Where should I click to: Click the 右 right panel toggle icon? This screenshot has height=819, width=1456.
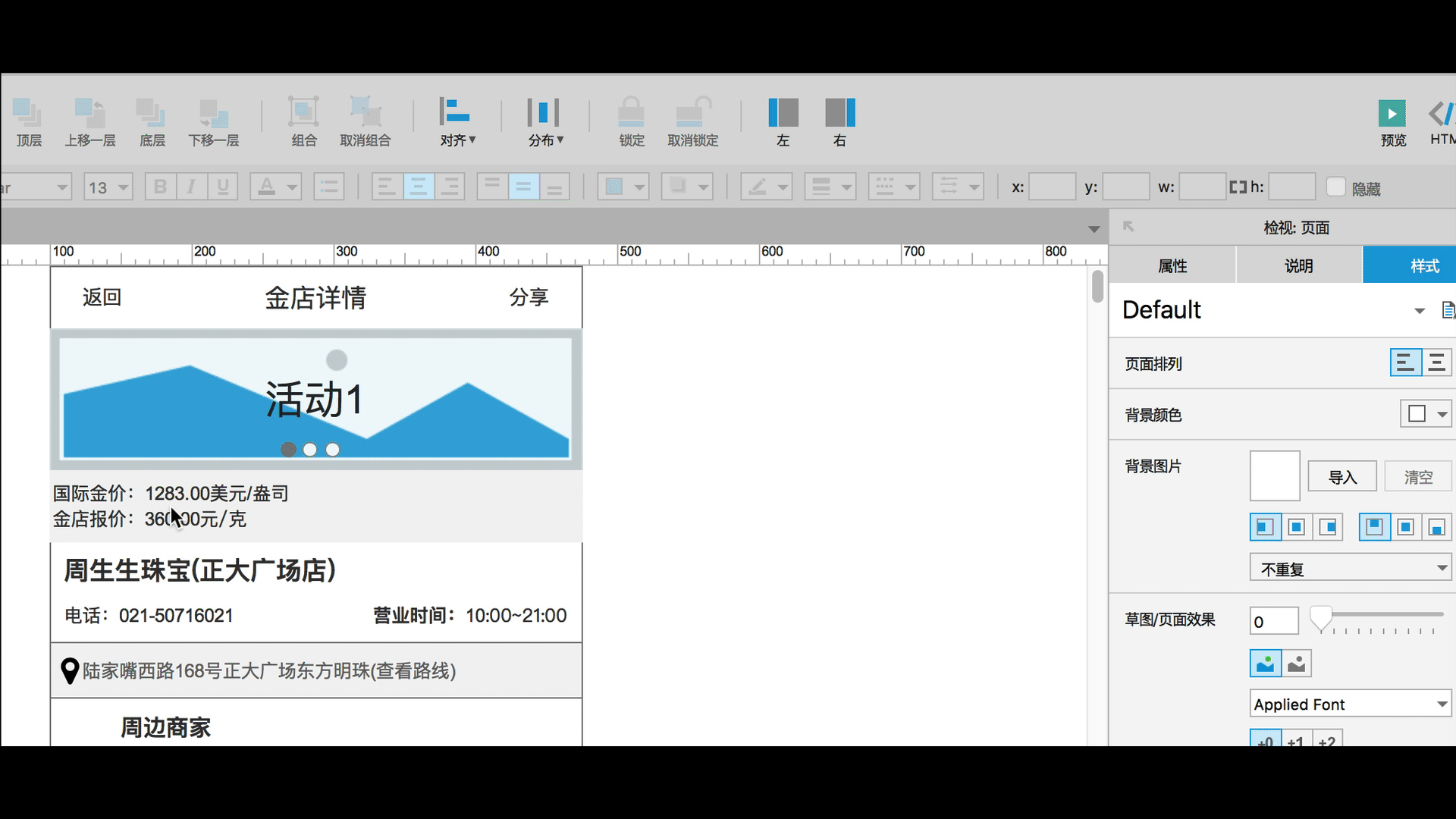pyautogui.click(x=840, y=113)
